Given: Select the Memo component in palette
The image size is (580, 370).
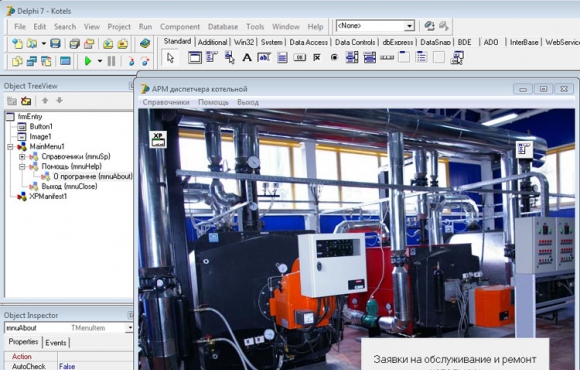Looking at the screenshot, I should point(282,58).
